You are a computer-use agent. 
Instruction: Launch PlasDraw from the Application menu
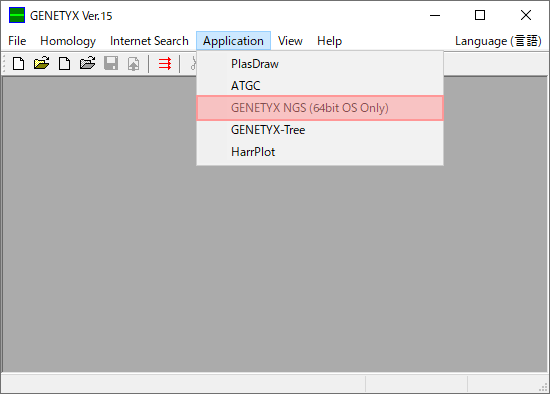[x=320, y=64]
